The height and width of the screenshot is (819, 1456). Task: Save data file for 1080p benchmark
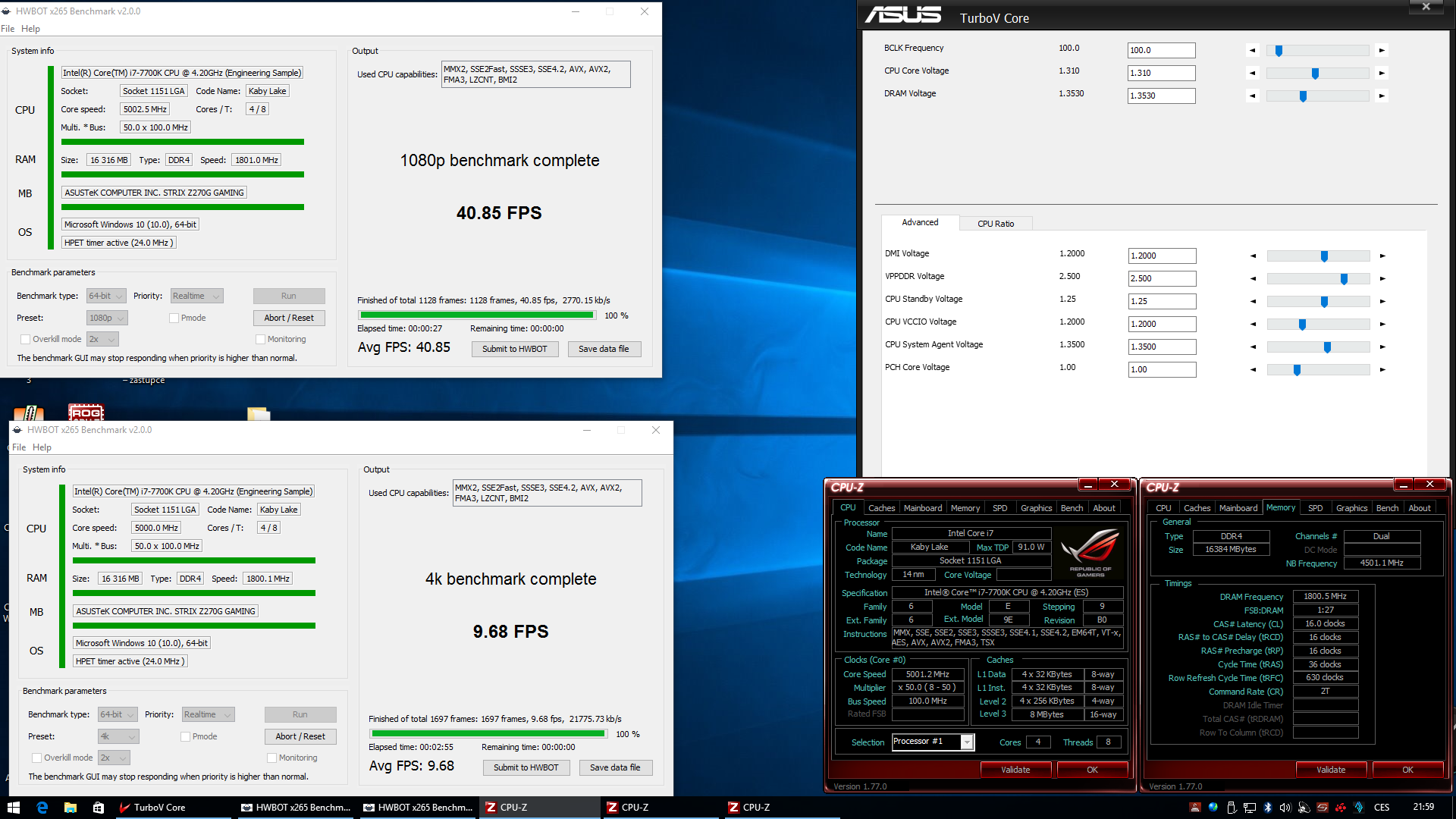[604, 350]
